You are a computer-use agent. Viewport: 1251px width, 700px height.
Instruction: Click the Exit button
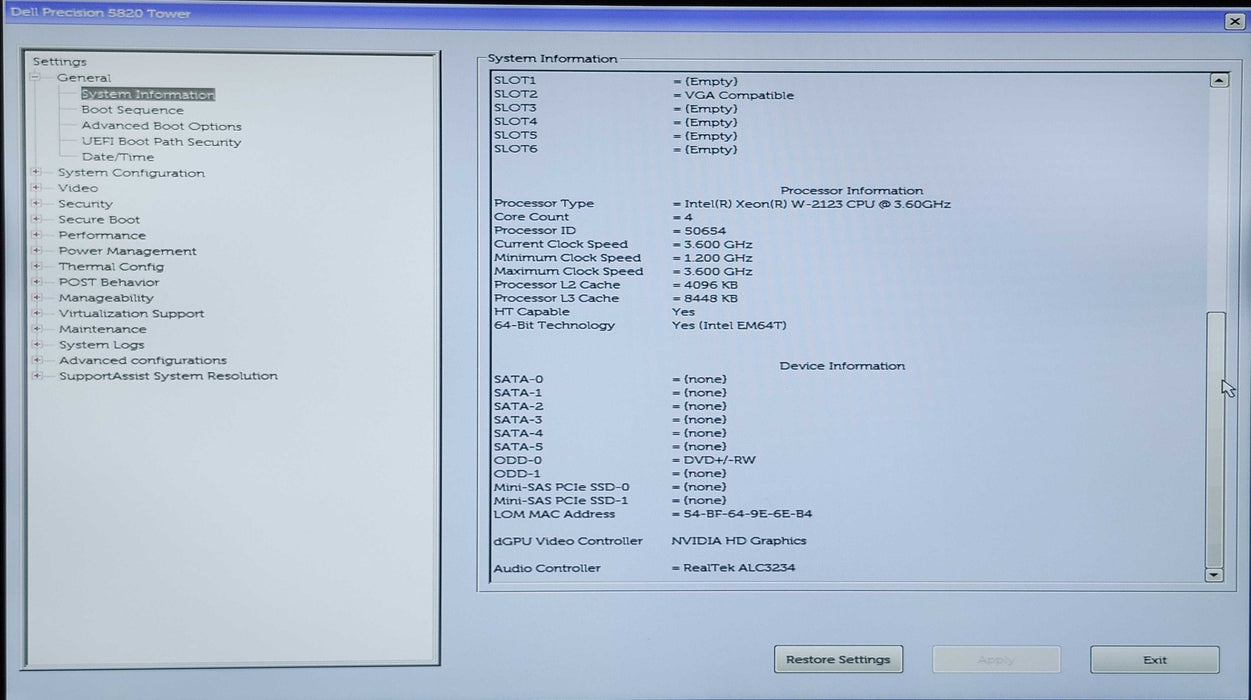pyautogui.click(x=1154, y=660)
